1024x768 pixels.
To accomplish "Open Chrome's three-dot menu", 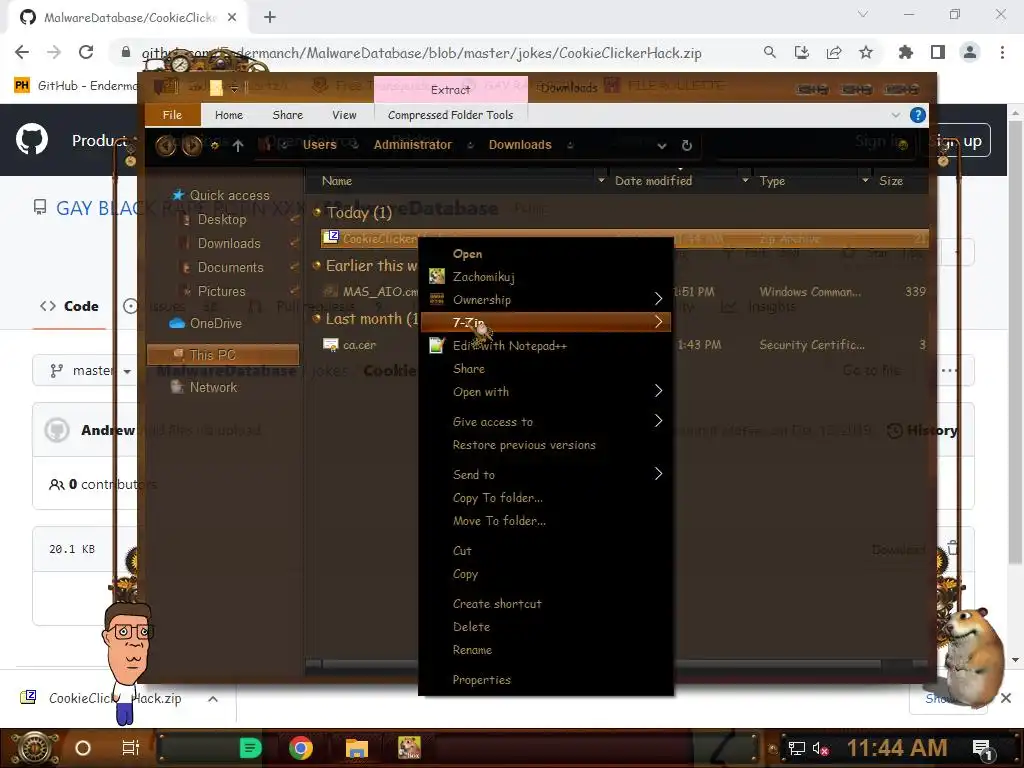I will pyautogui.click(x=1002, y=52).
